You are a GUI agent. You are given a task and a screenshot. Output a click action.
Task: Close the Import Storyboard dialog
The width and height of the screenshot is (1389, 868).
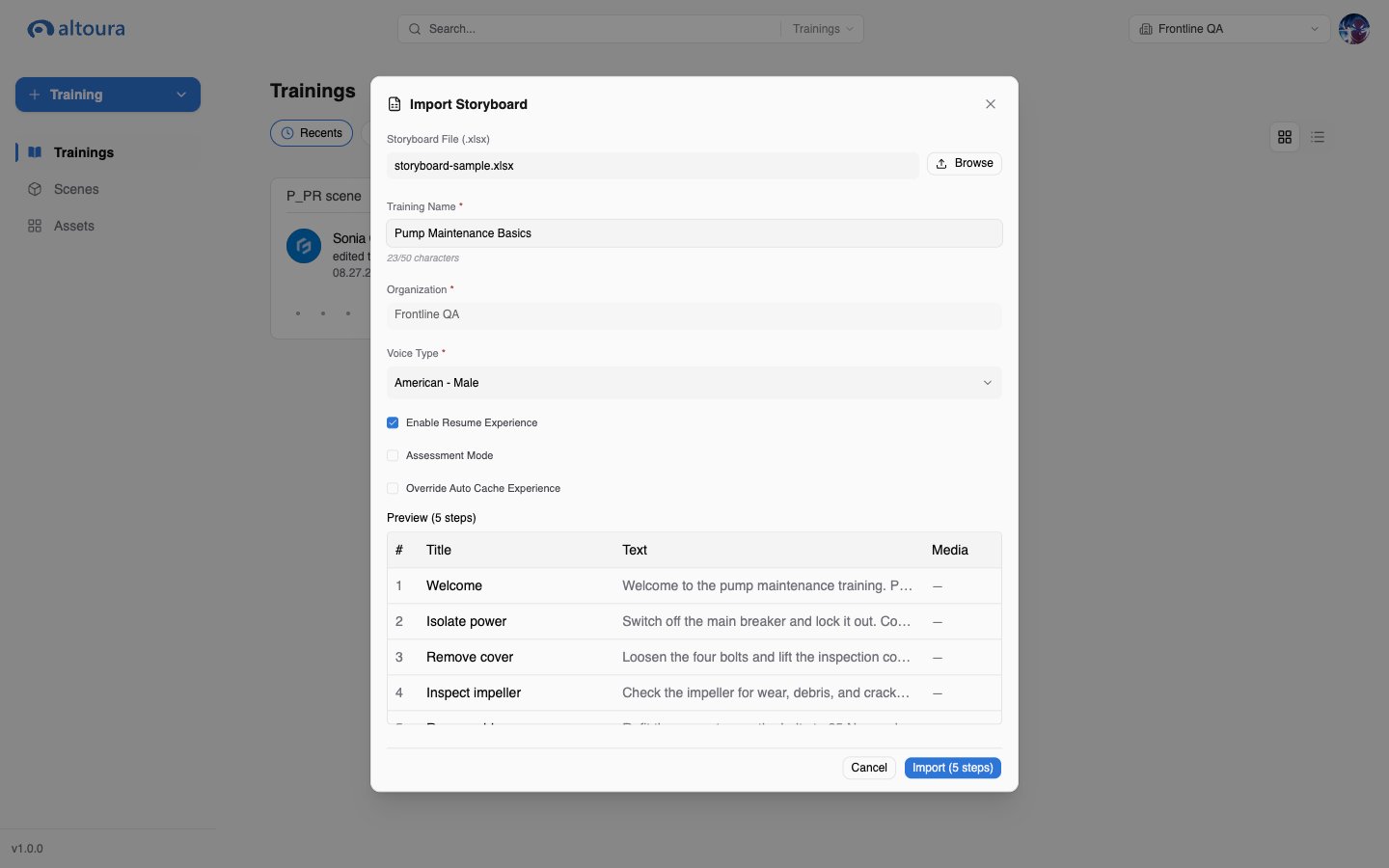point(991,104)
